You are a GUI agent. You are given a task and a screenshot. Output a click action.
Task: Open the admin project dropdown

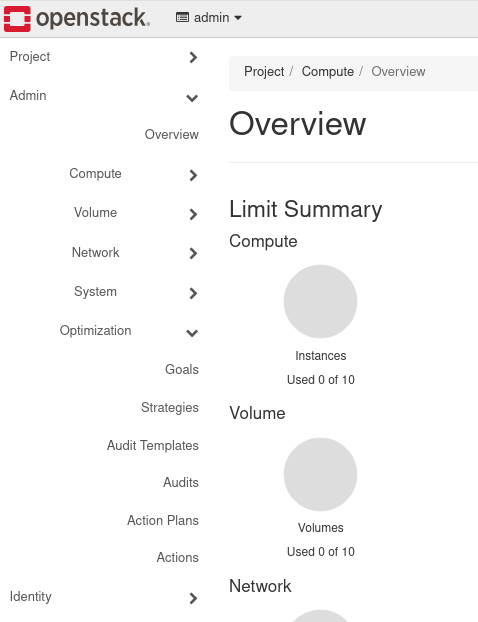[209, 18]
